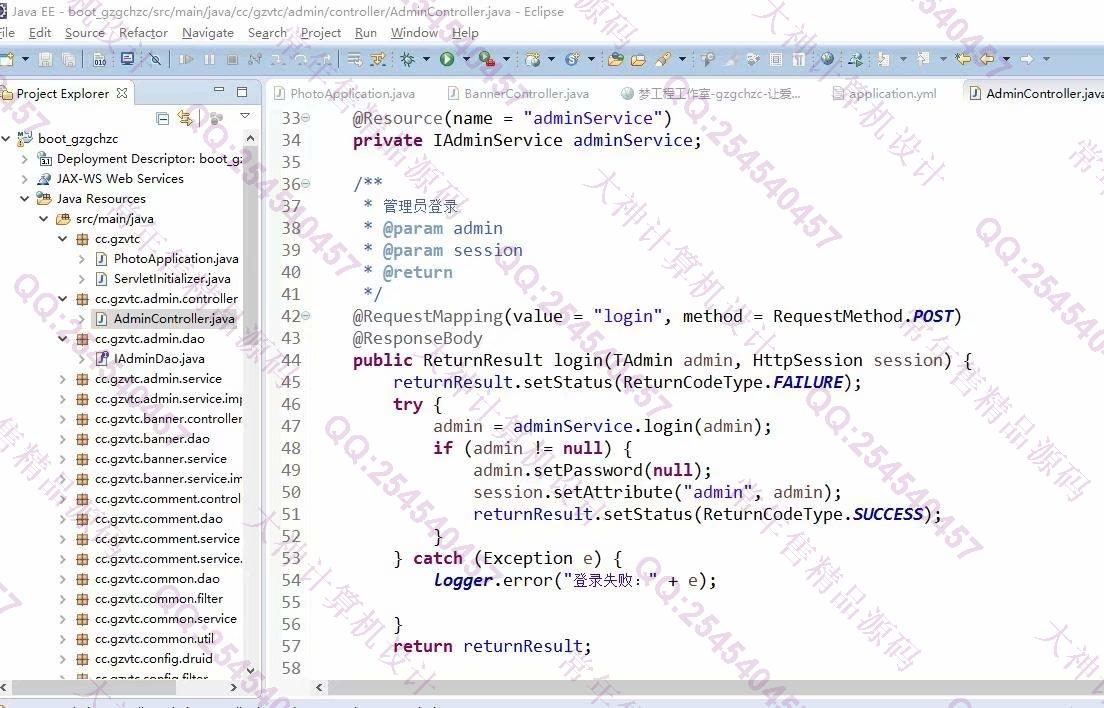The image size is (1104, 708).
Task: Click the Disconnect debug icon
Action: click(x=255, y=60)
